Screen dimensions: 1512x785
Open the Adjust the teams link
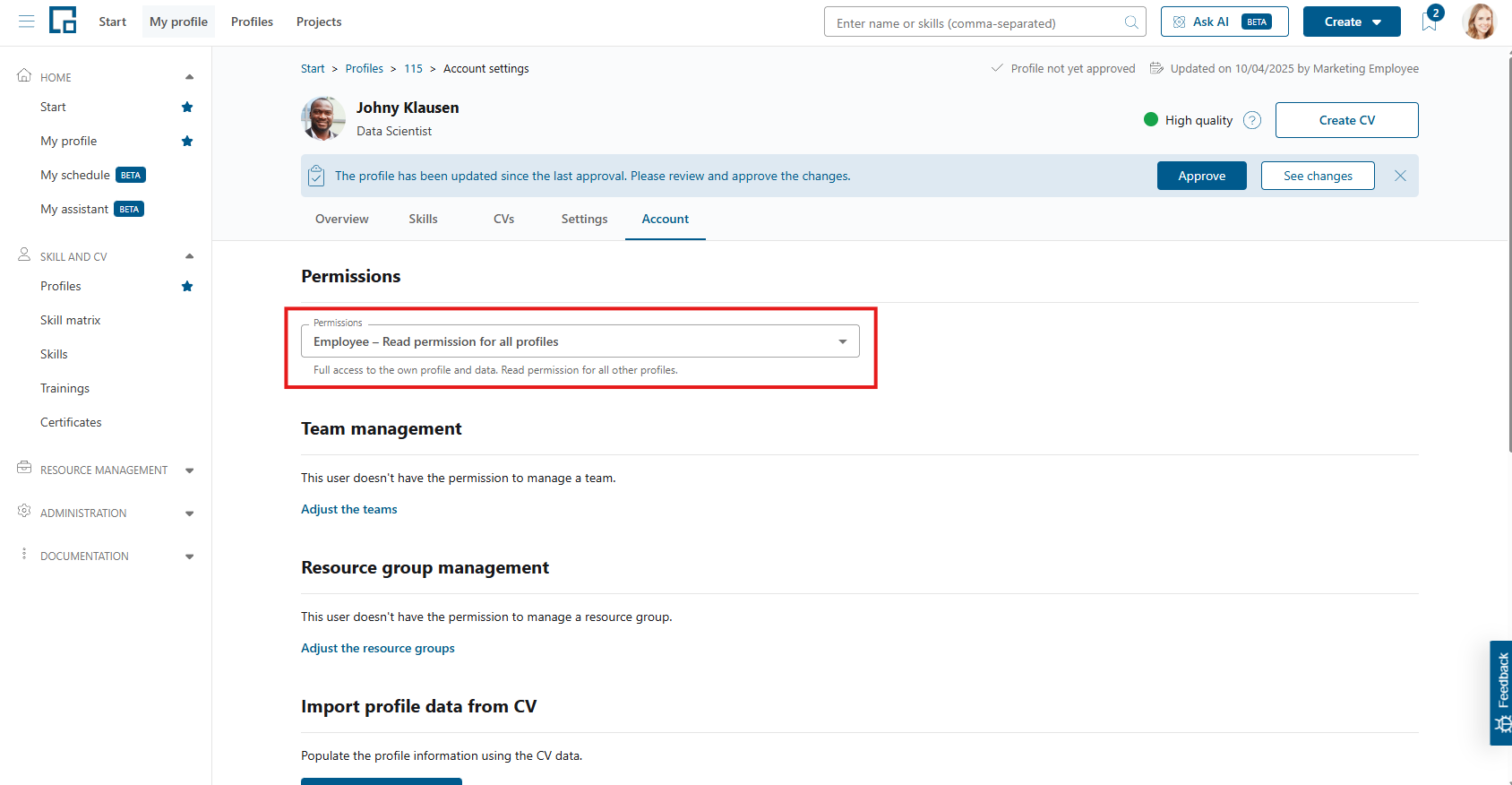(348, 509)
